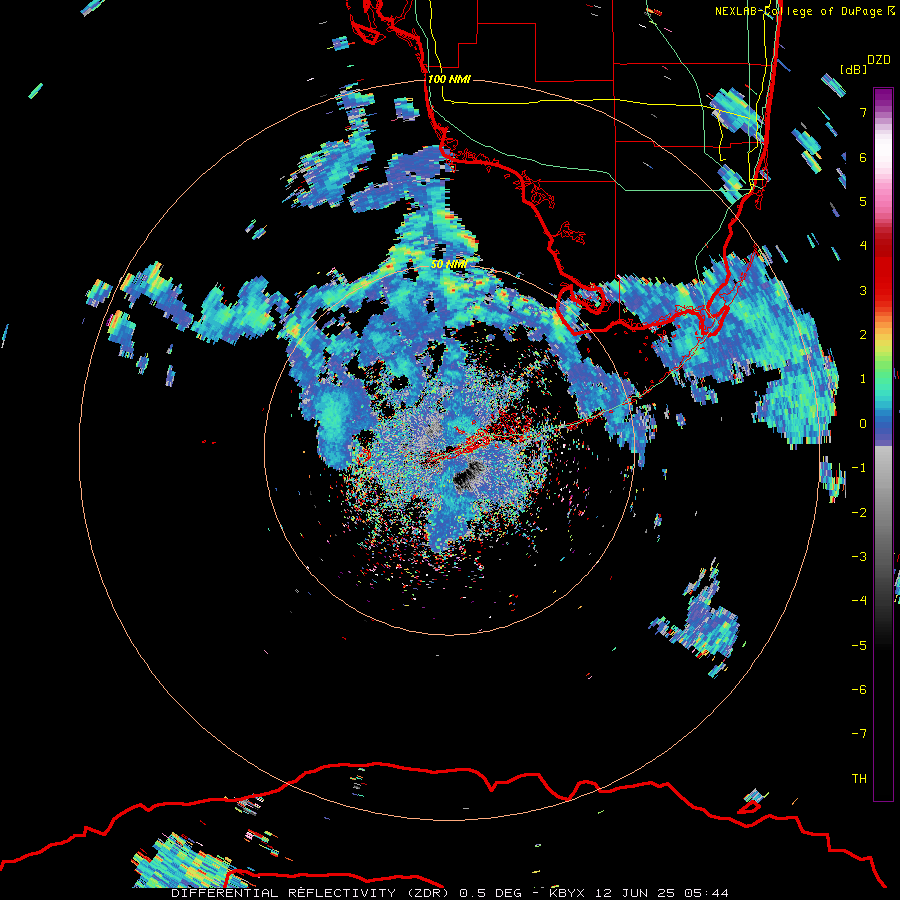The height and width of the screenshot is (900, 900).
Task: Click the NEXLAB-College of DuPage watermark text
Action: click(798, 11)
